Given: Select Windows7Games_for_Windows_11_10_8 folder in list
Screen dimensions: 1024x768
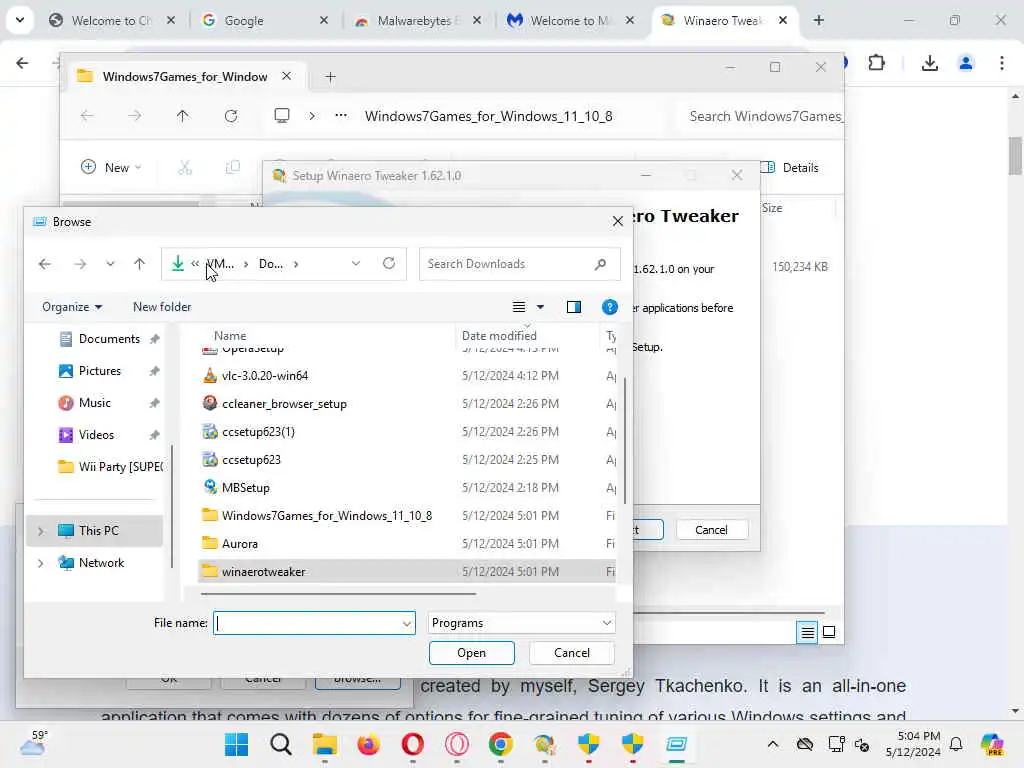Looking at the screenshot, I should tap(327, 516).
